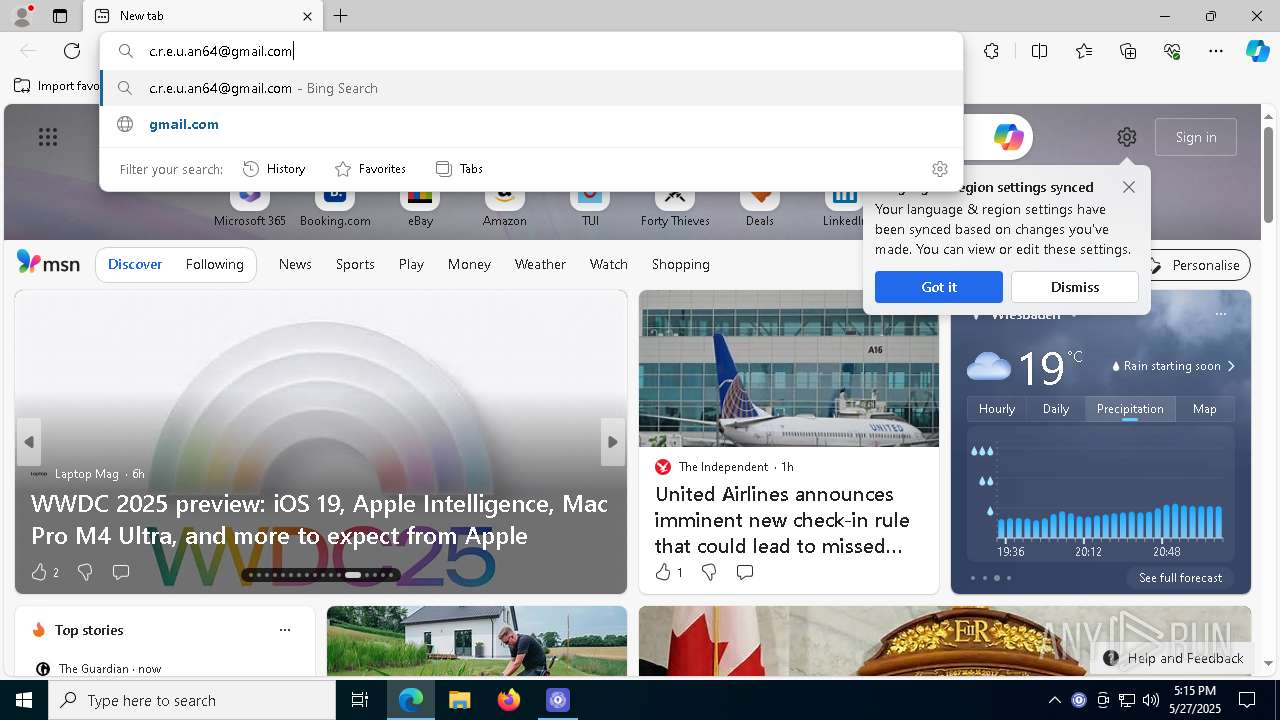Open Help and Feedback
1280x720 pixels.
1174,658
